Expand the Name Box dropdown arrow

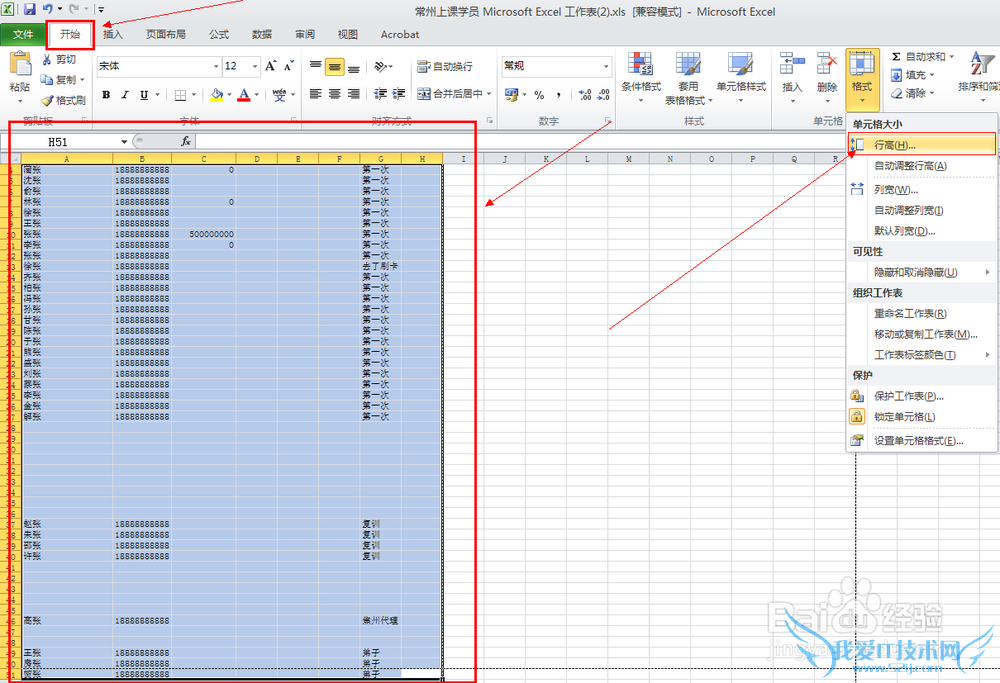tap(124, 142)
